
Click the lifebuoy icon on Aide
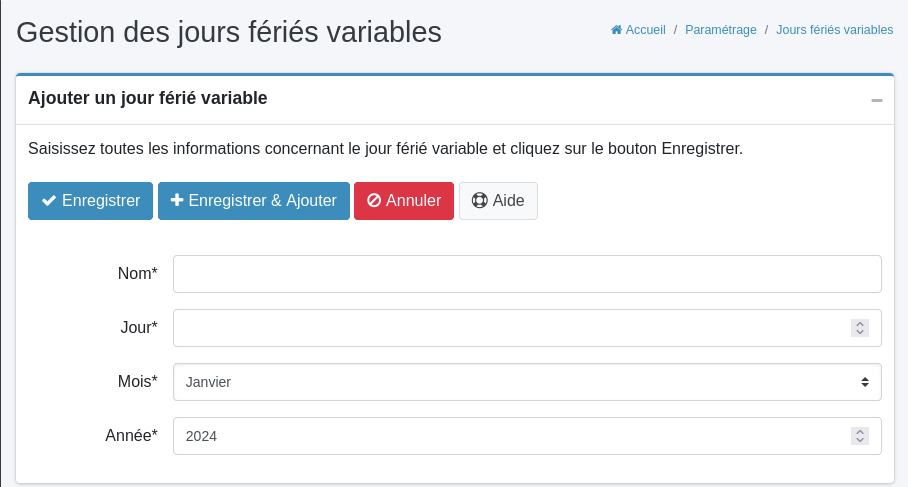coord(480,200)
